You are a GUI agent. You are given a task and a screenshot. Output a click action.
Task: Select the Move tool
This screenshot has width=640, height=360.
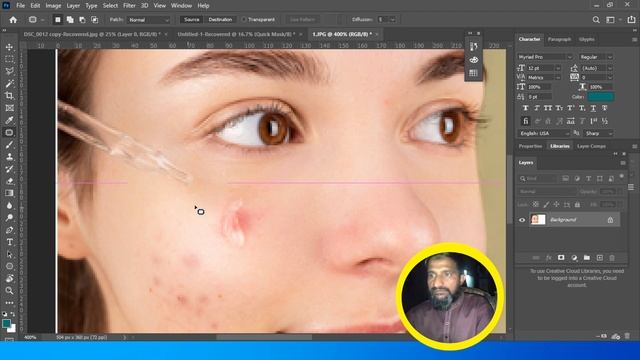tap(9, 47)
